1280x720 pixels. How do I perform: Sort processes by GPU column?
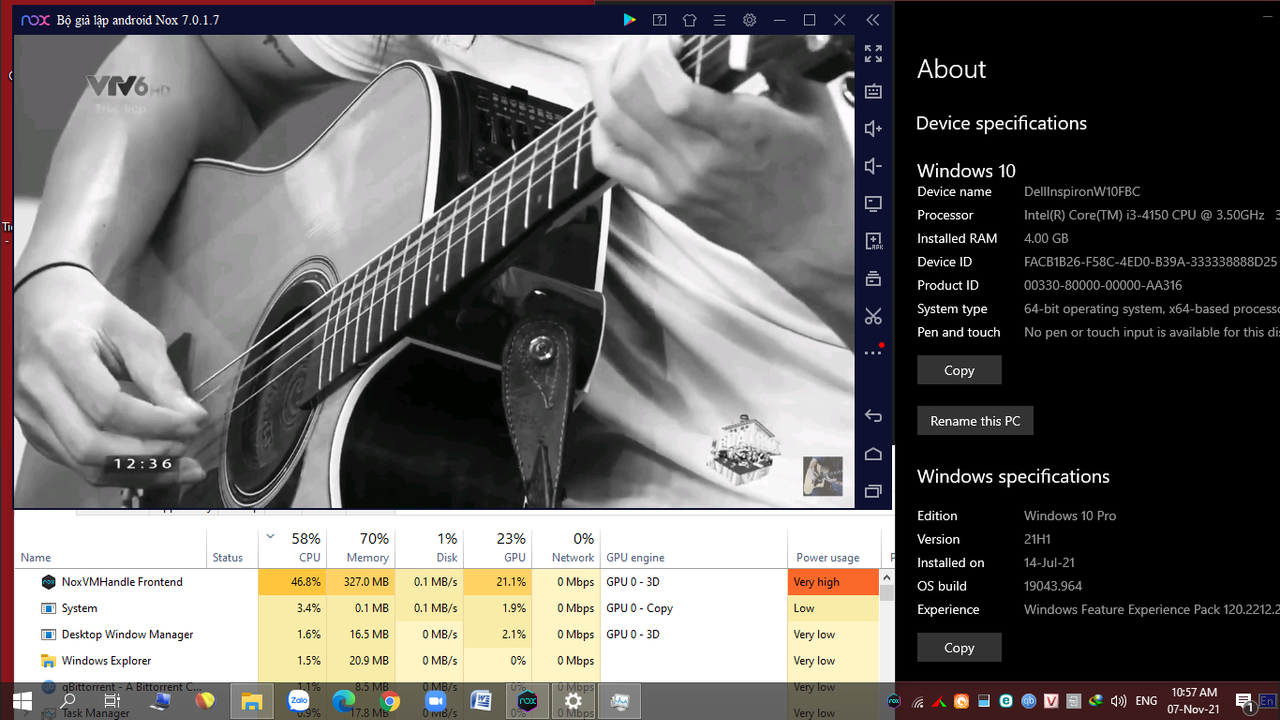(497, 547)
